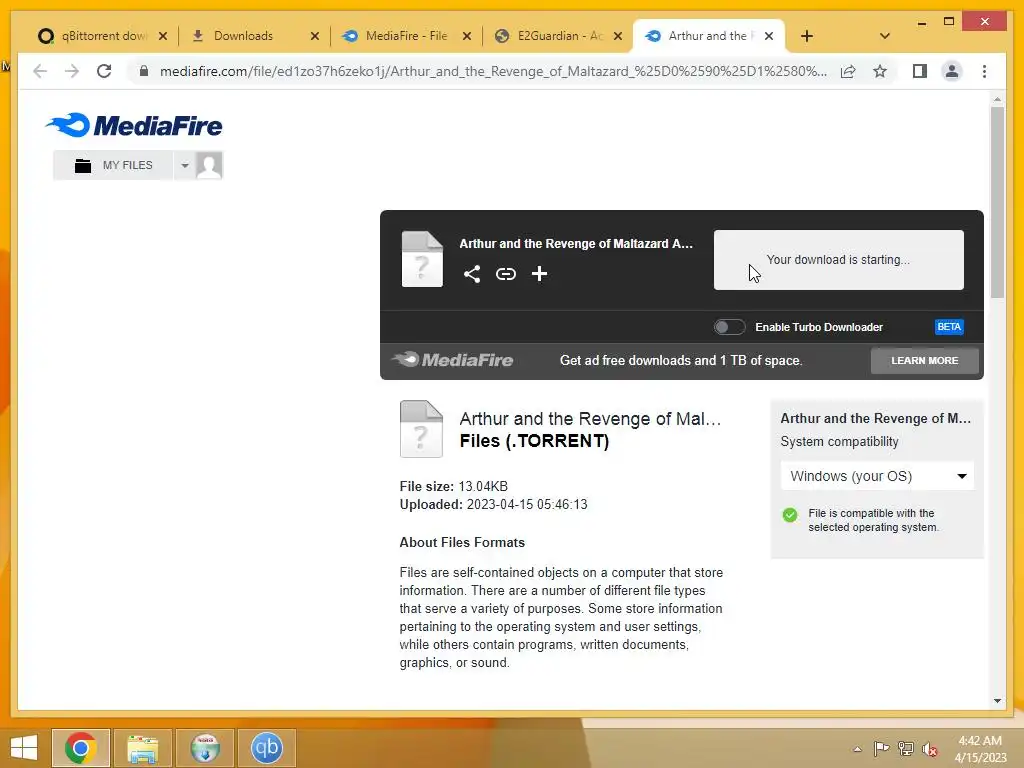The height and width of the screenshot is (768, 1024).
Task: Open the Chrome three-dot menu
Action: pyautogui.click(x=984, y=71)
